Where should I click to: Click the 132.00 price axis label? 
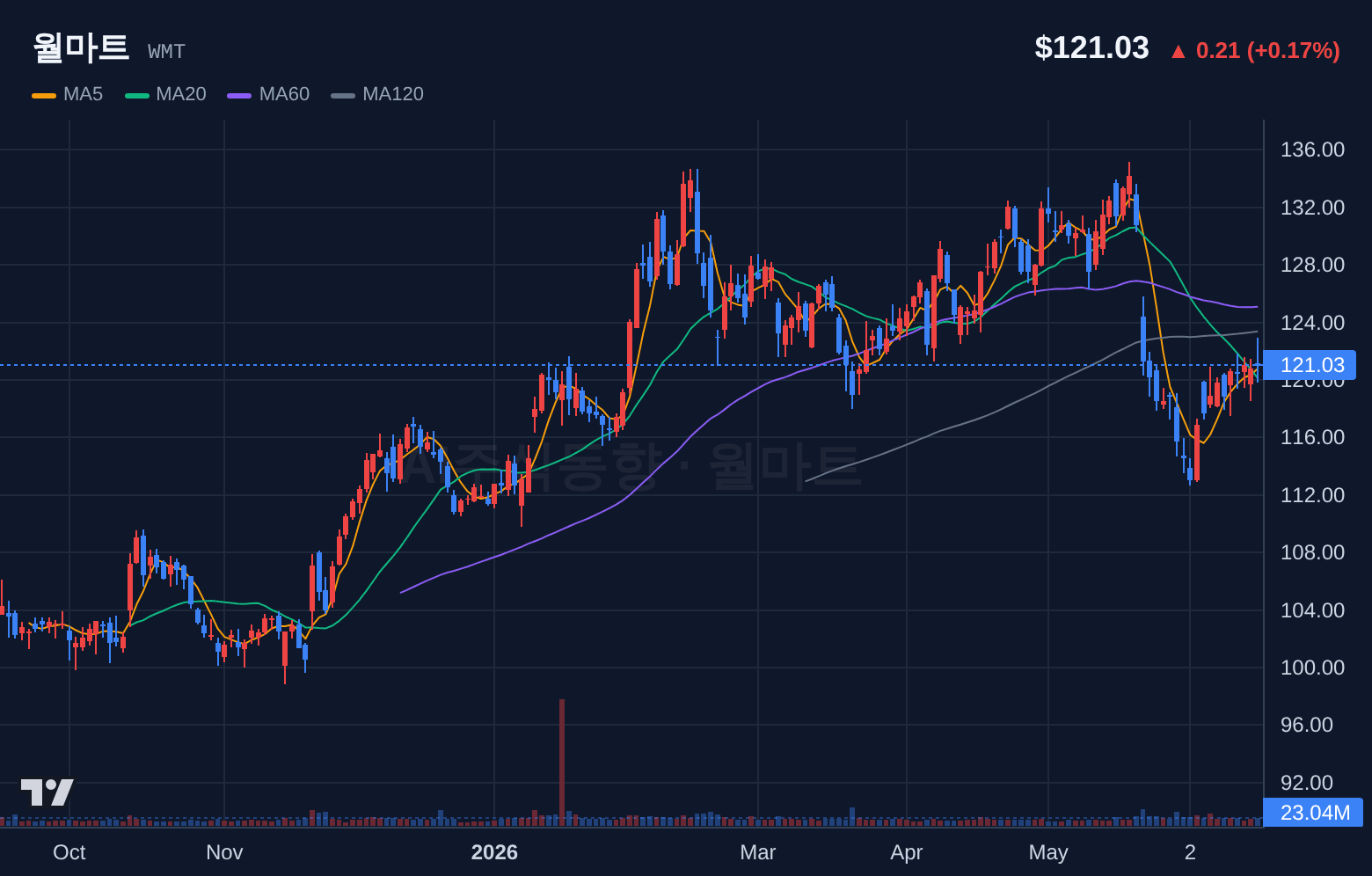point(1312,208)
